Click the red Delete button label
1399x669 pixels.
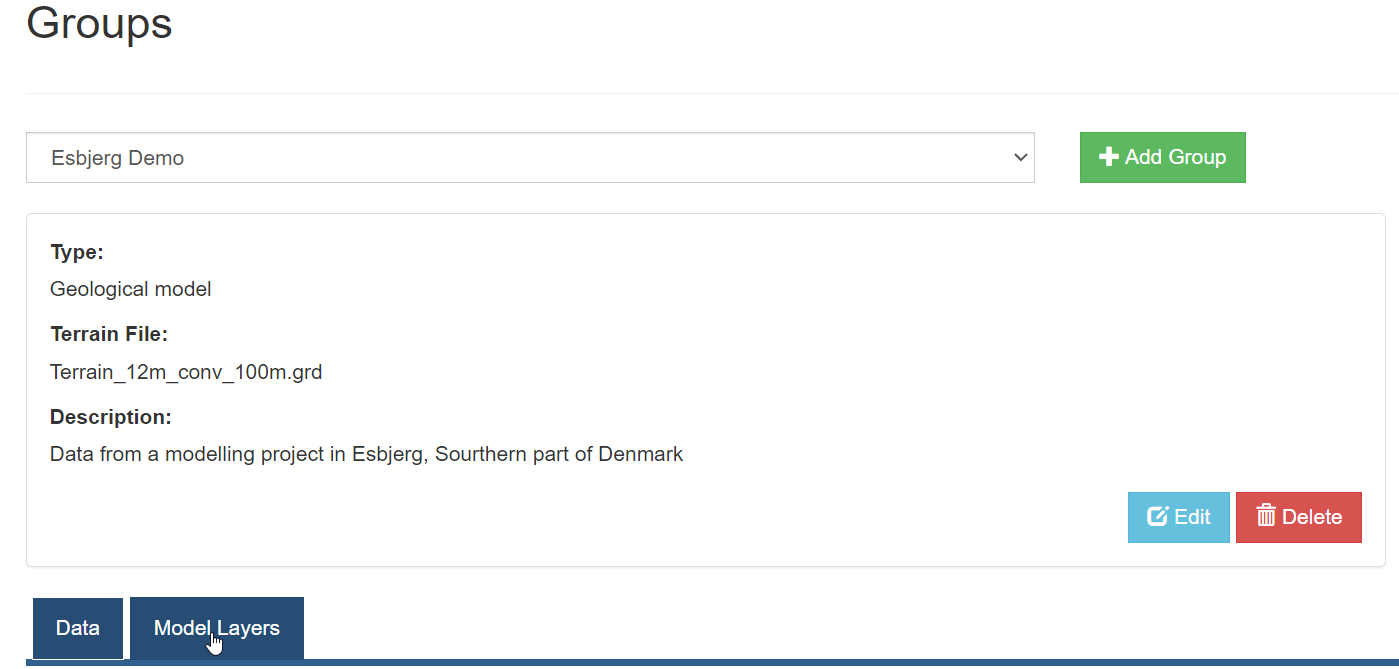(x=1312, y=517)
